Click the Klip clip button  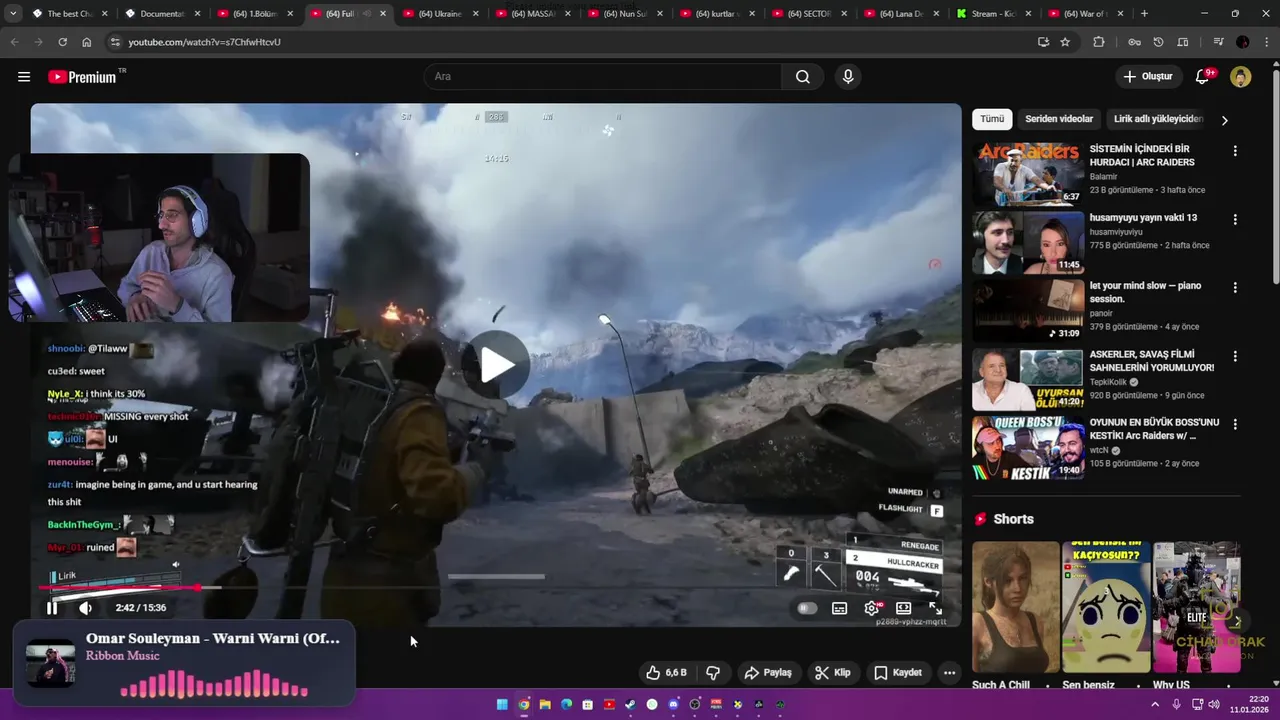pos(833,673)
